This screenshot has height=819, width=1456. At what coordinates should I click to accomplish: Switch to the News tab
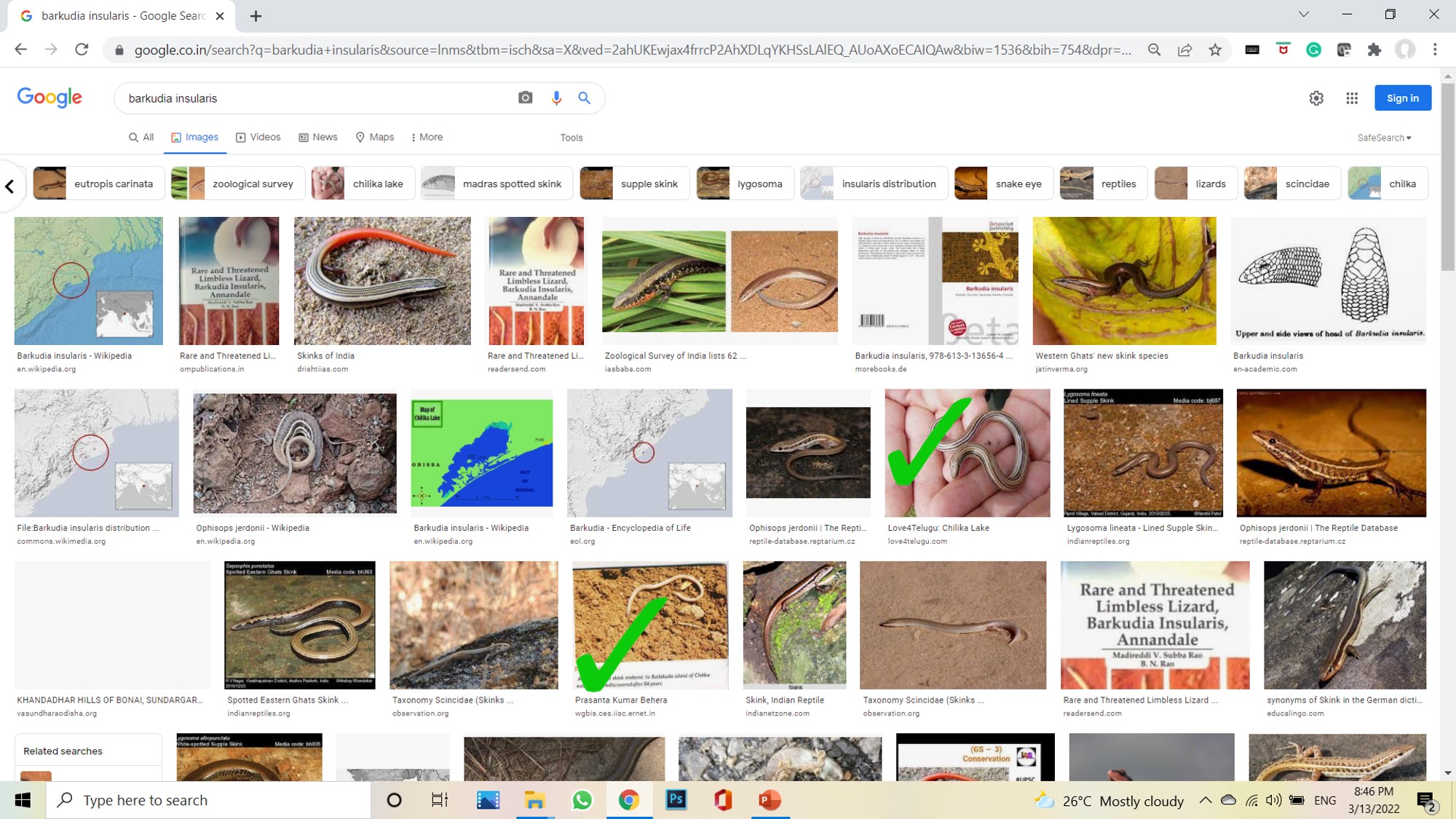tap(317, 137)
